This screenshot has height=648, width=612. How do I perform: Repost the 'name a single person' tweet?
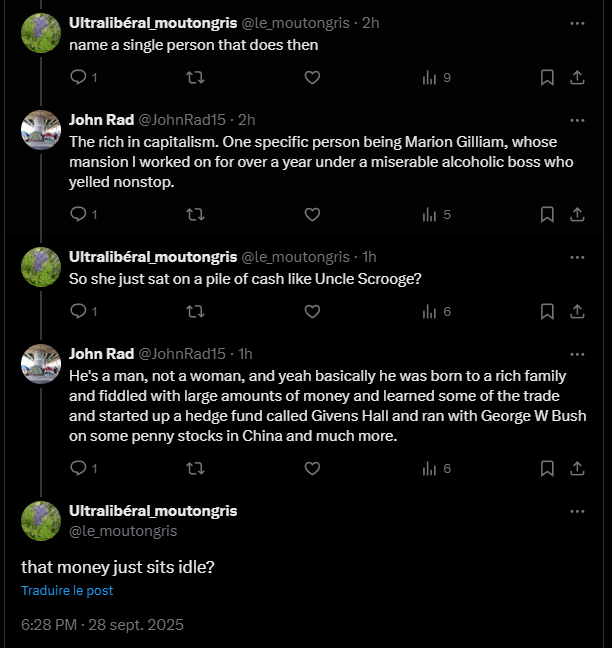click(x=196, y=77)
